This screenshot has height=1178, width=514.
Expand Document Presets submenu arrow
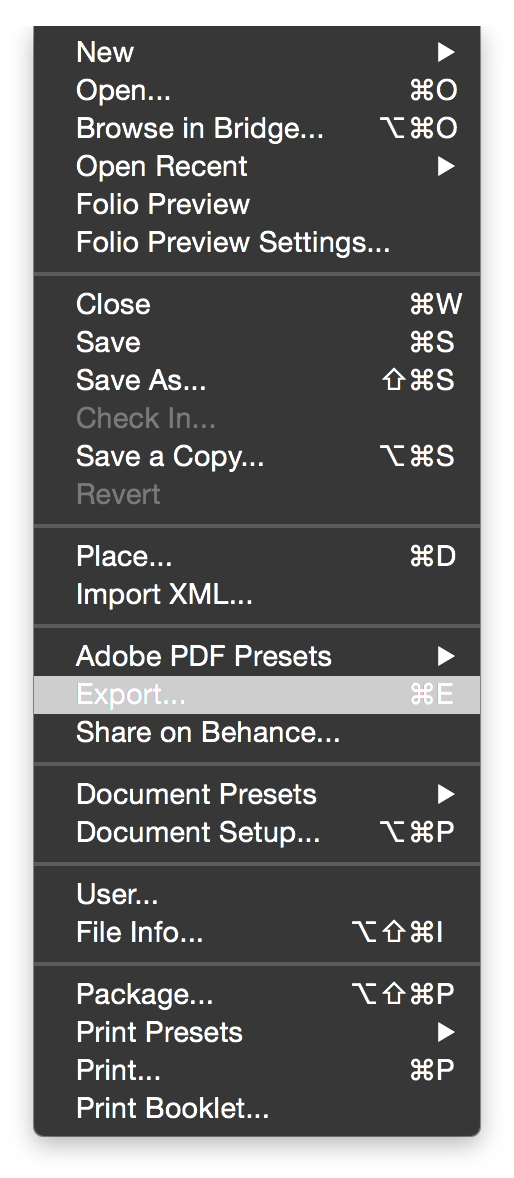tap(446, 794)
